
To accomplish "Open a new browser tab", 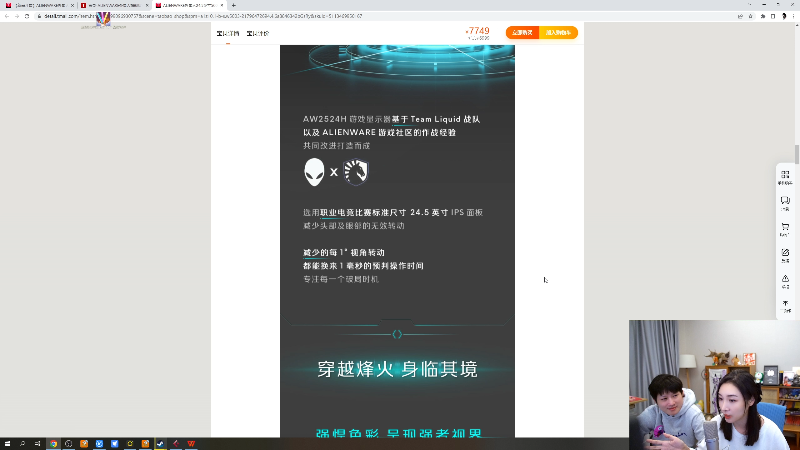I will [234, 5].
